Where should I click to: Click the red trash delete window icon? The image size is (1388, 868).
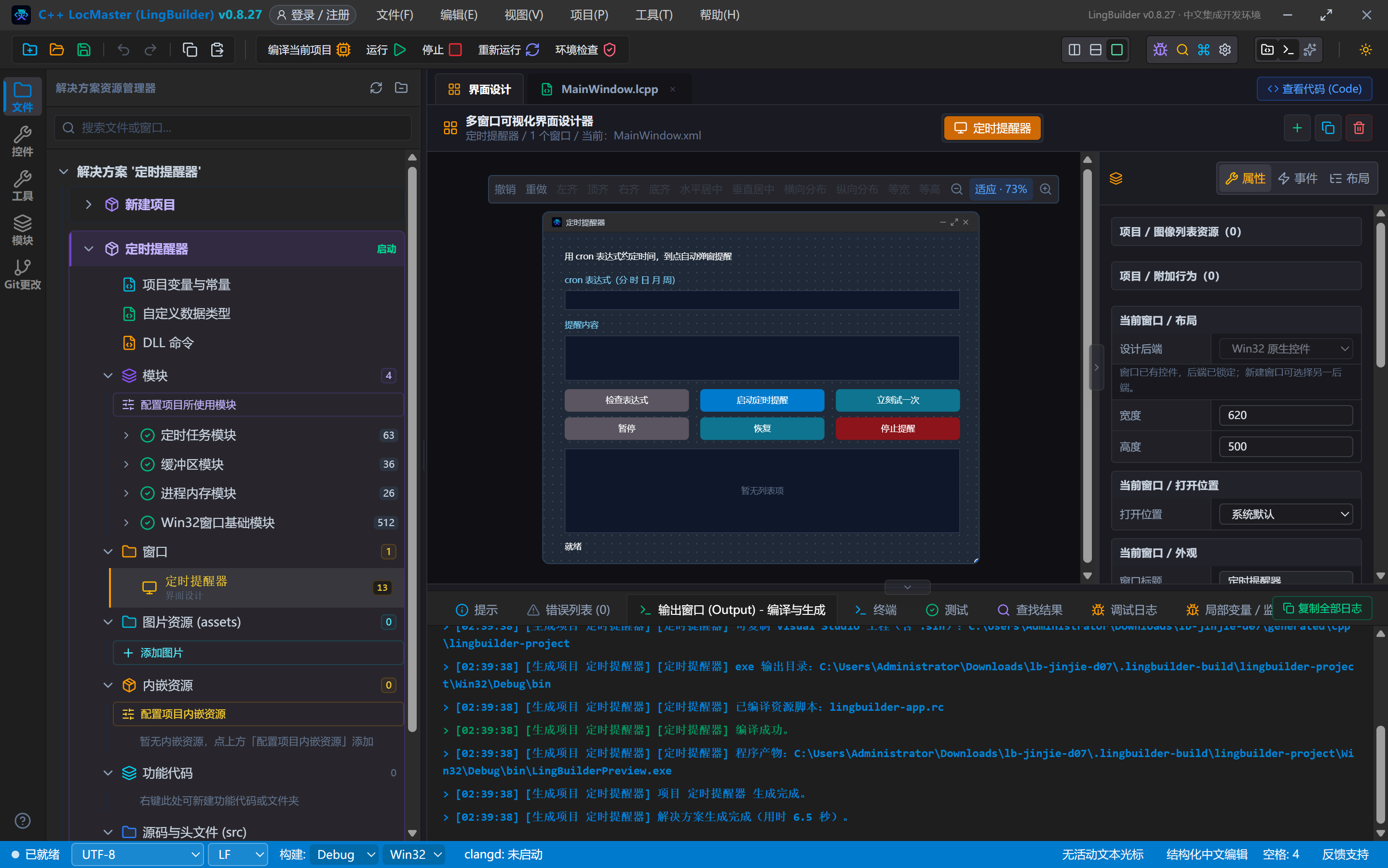(x=1359, y=128)
